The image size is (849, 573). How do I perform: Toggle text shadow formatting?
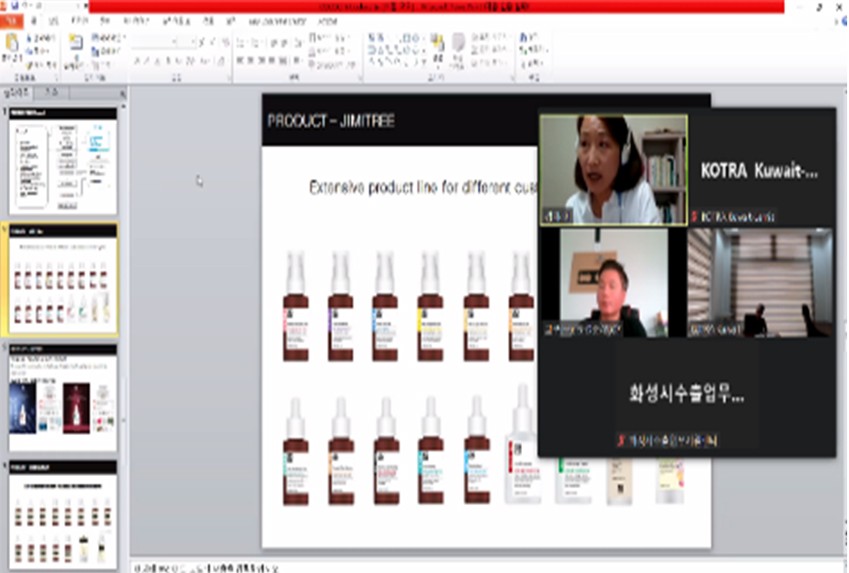pos(168,61)
